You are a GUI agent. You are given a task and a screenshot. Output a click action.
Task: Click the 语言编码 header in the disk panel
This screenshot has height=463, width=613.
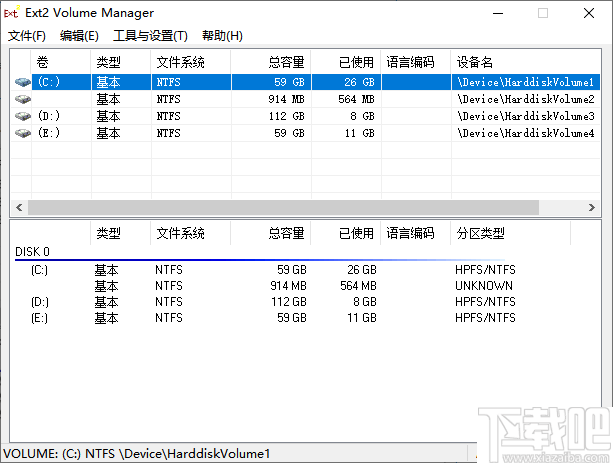[x=416, y=233]
